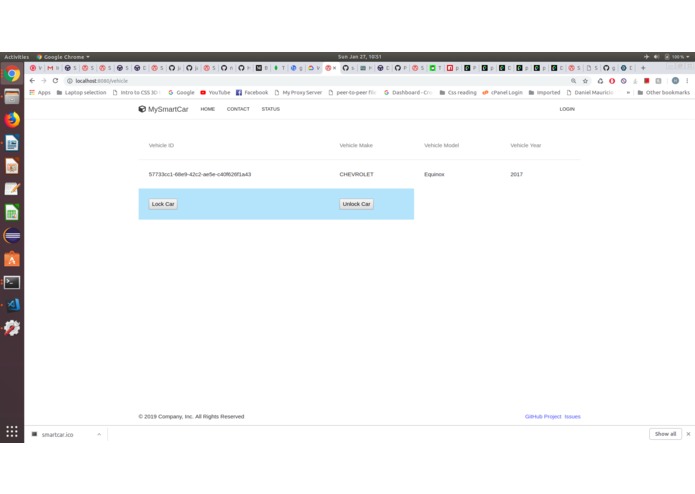Open Ubuntu Activities overview
This screenshot has width=695, height=494.
pos(16,57)
